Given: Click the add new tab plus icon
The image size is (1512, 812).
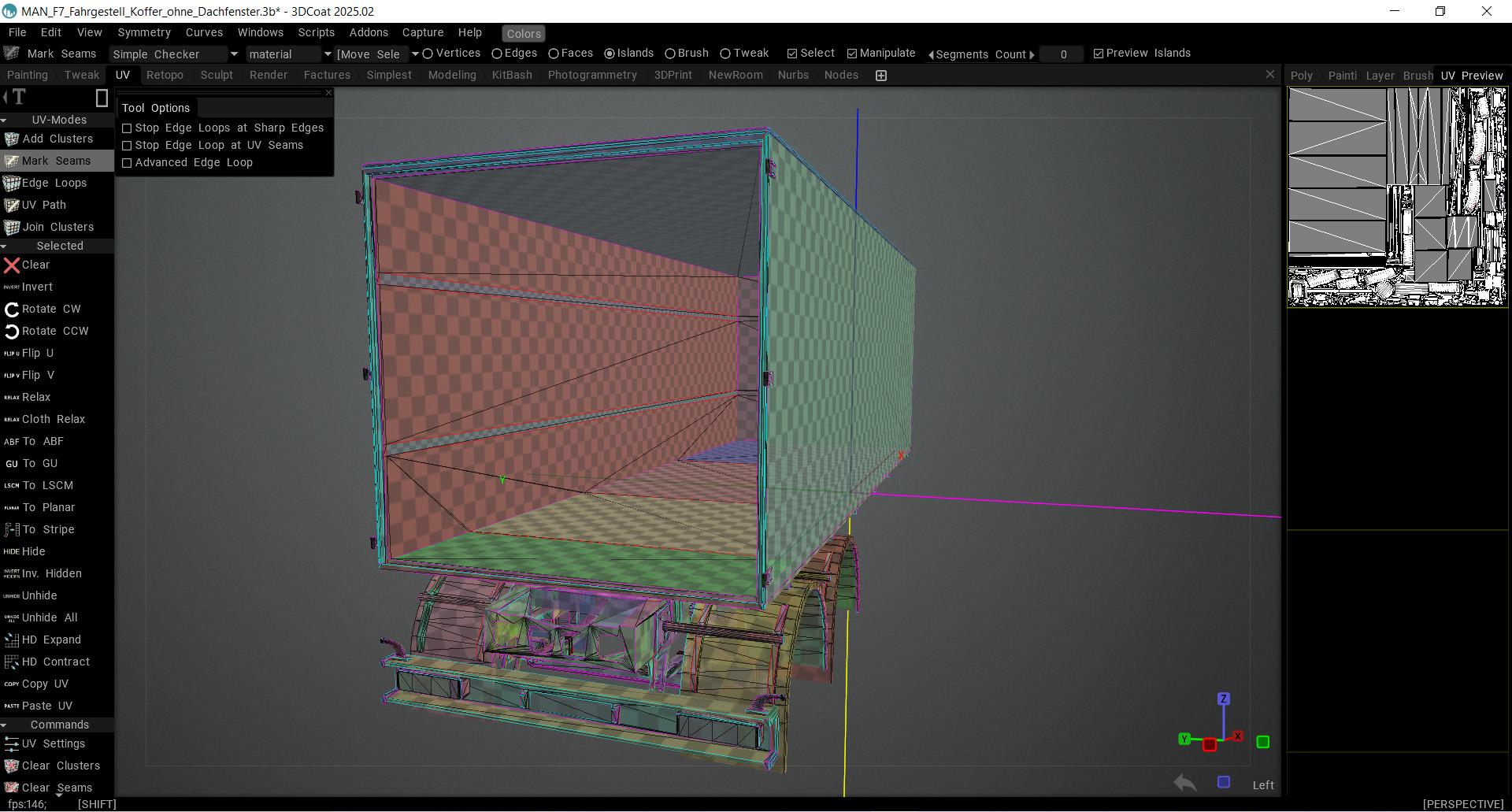Looking at the screenshot, I should pyautogui.click(x=881, y=76).
